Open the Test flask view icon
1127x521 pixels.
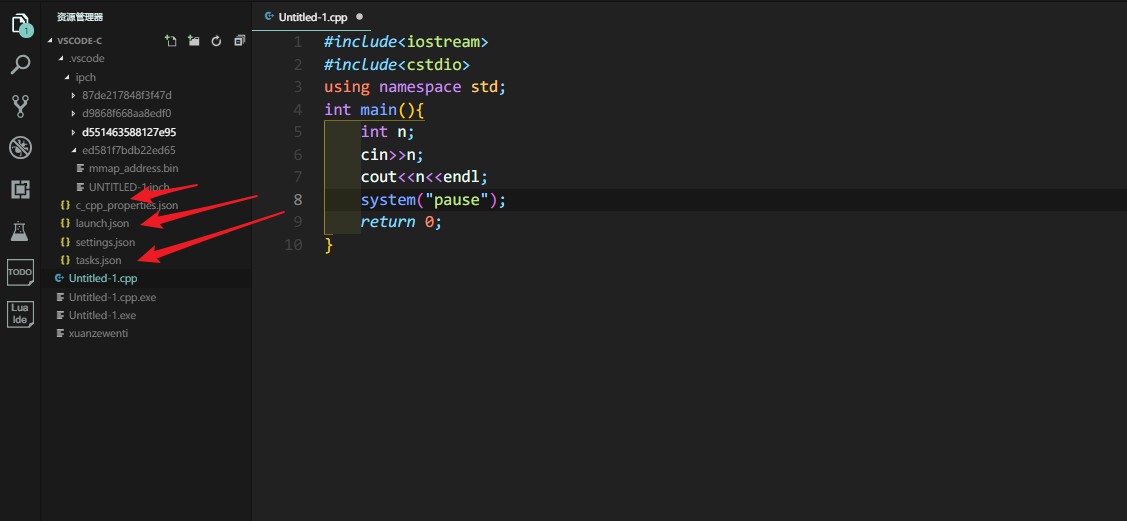coord(21,231)
